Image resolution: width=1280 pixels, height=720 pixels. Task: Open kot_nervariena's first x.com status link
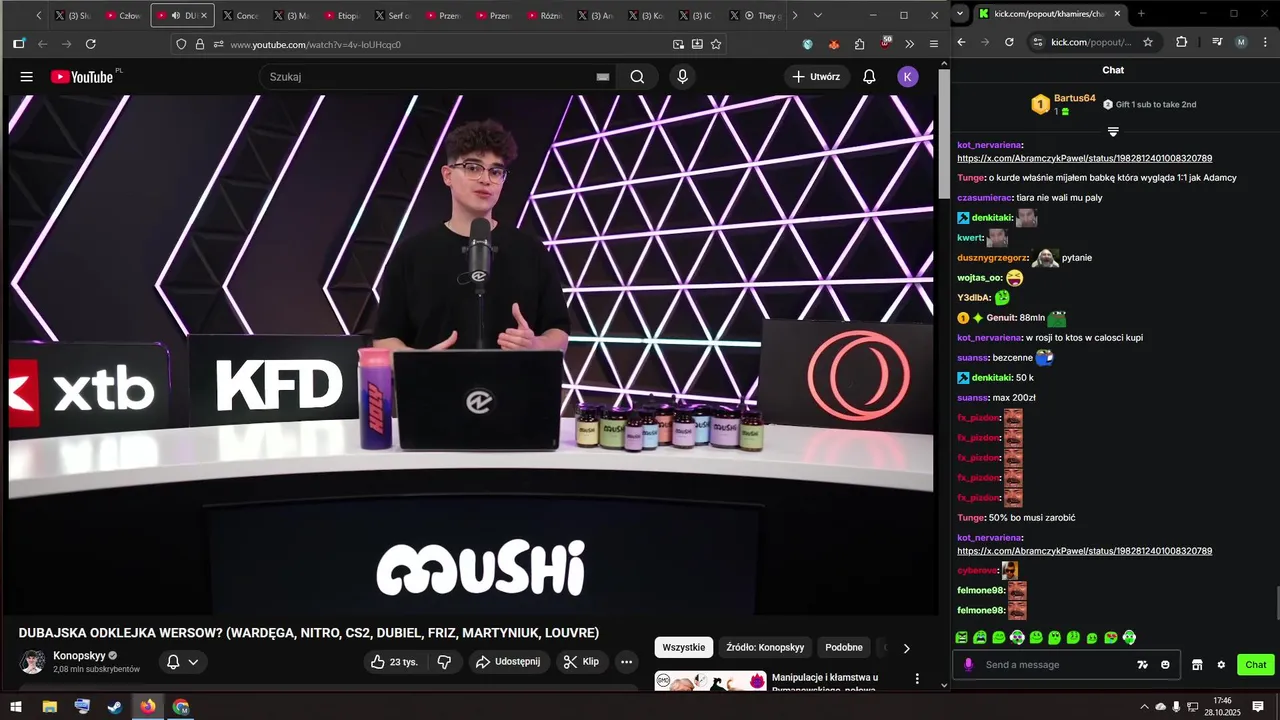tap(1085, 158)
